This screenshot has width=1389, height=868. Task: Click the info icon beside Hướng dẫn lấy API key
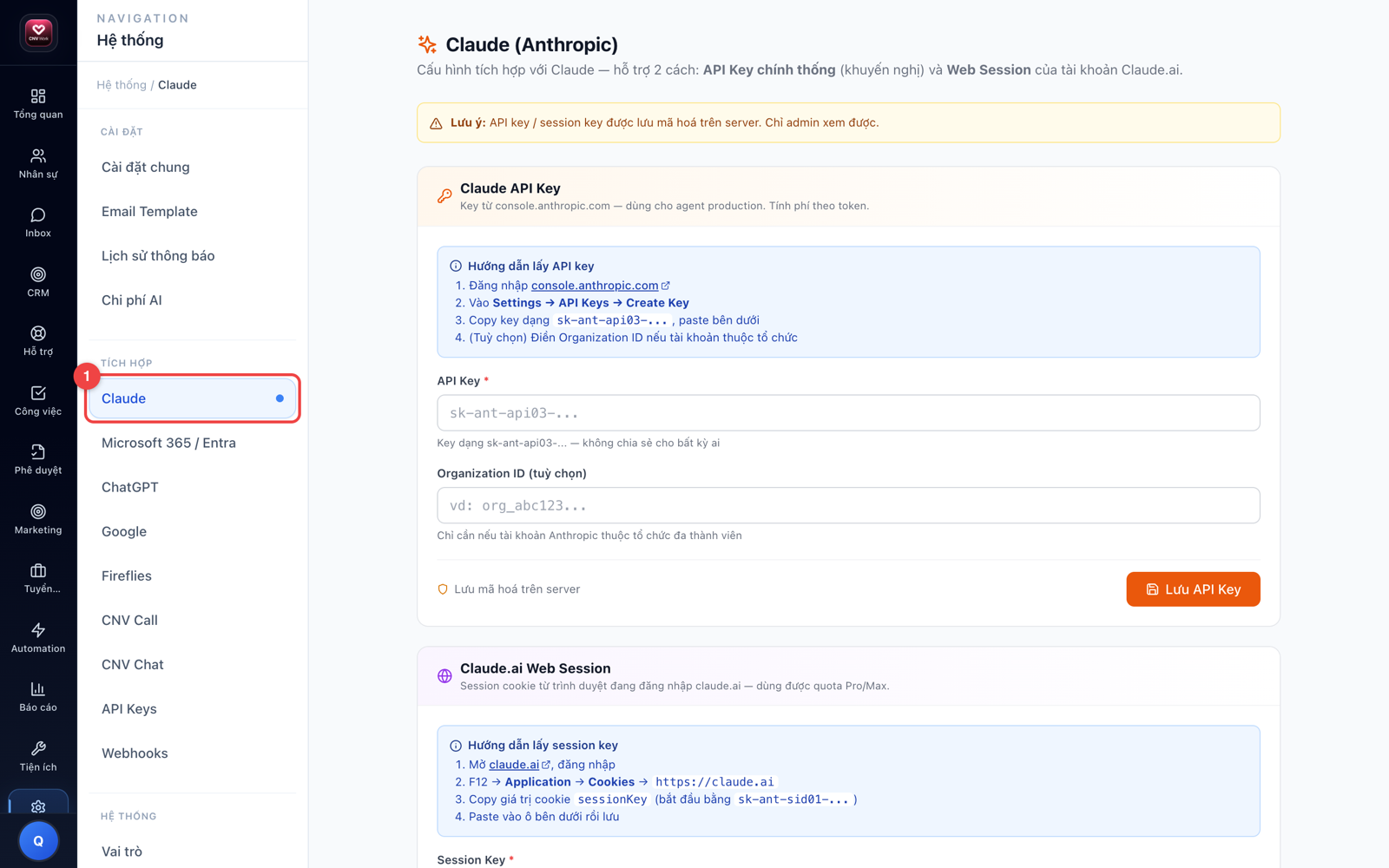[456, 266]
